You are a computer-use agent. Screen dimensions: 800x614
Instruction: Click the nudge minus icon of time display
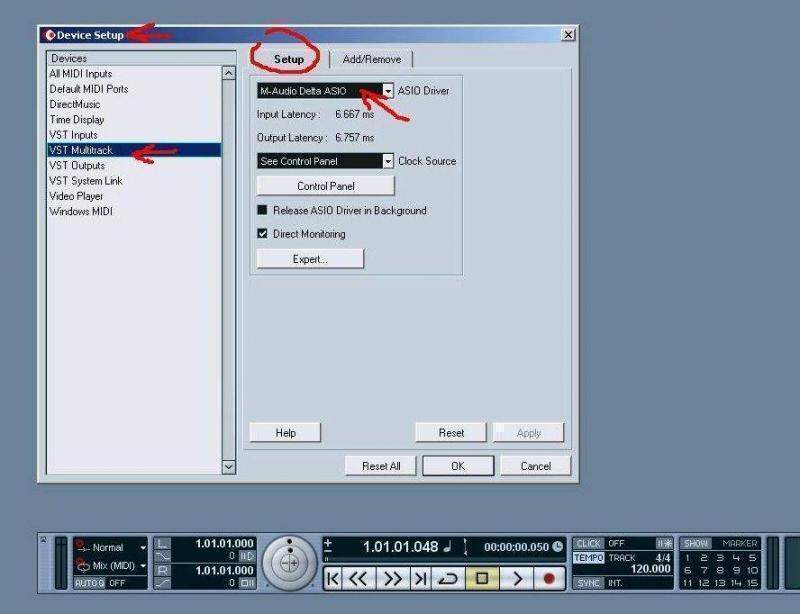point(328,550)
